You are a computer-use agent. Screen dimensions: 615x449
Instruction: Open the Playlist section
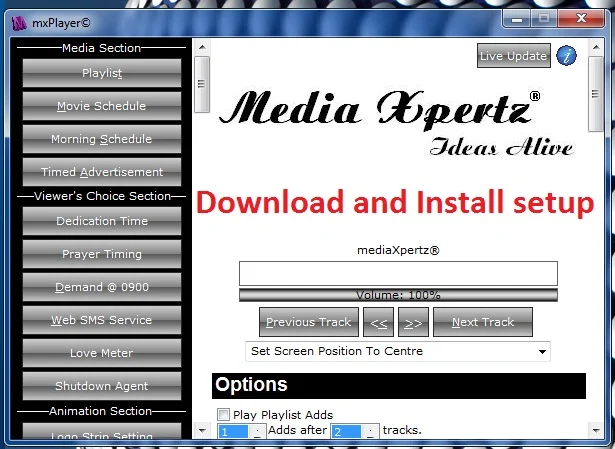click(102, 73)
